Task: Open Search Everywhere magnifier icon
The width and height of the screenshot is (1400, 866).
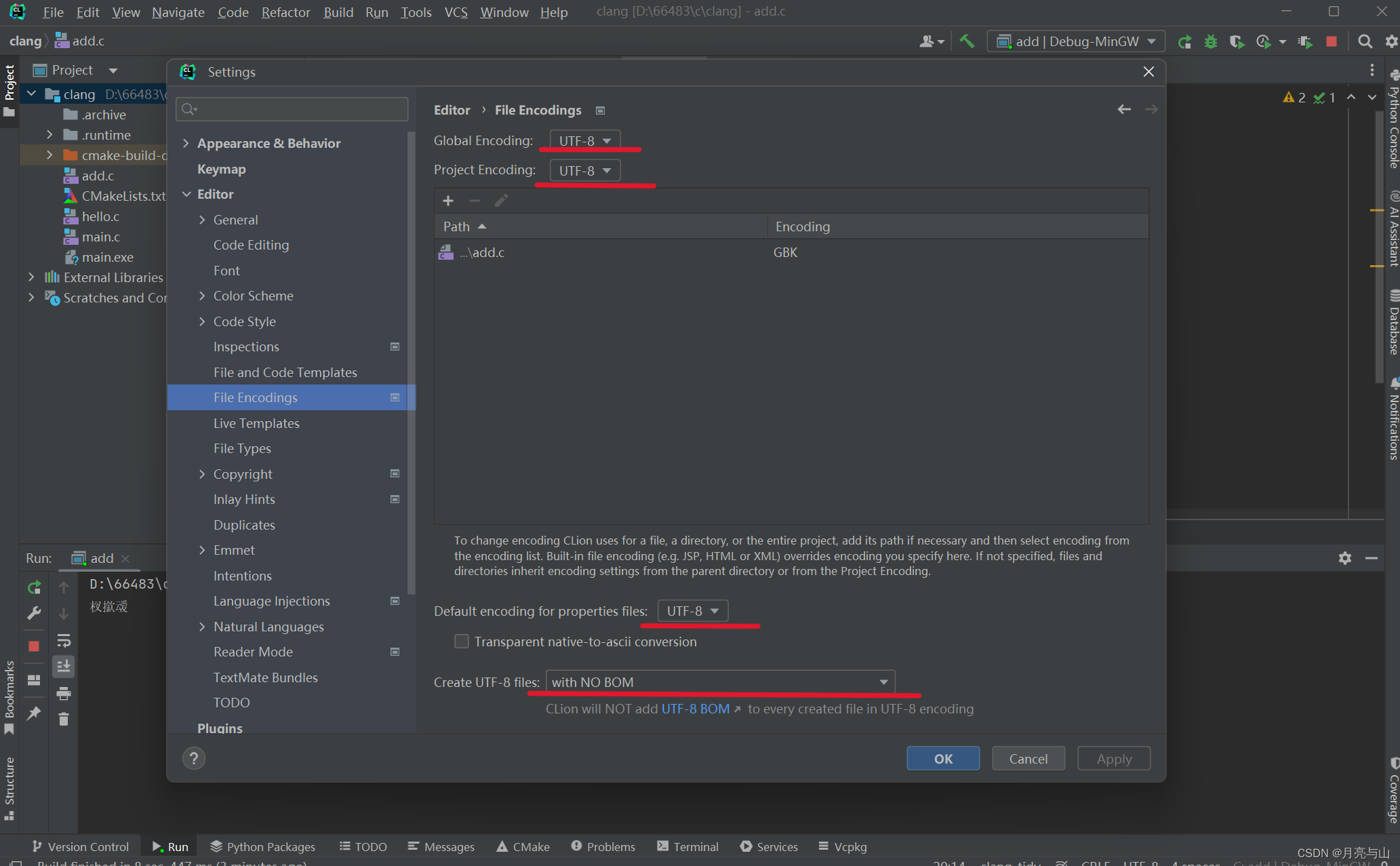Action: point(1365,41)
